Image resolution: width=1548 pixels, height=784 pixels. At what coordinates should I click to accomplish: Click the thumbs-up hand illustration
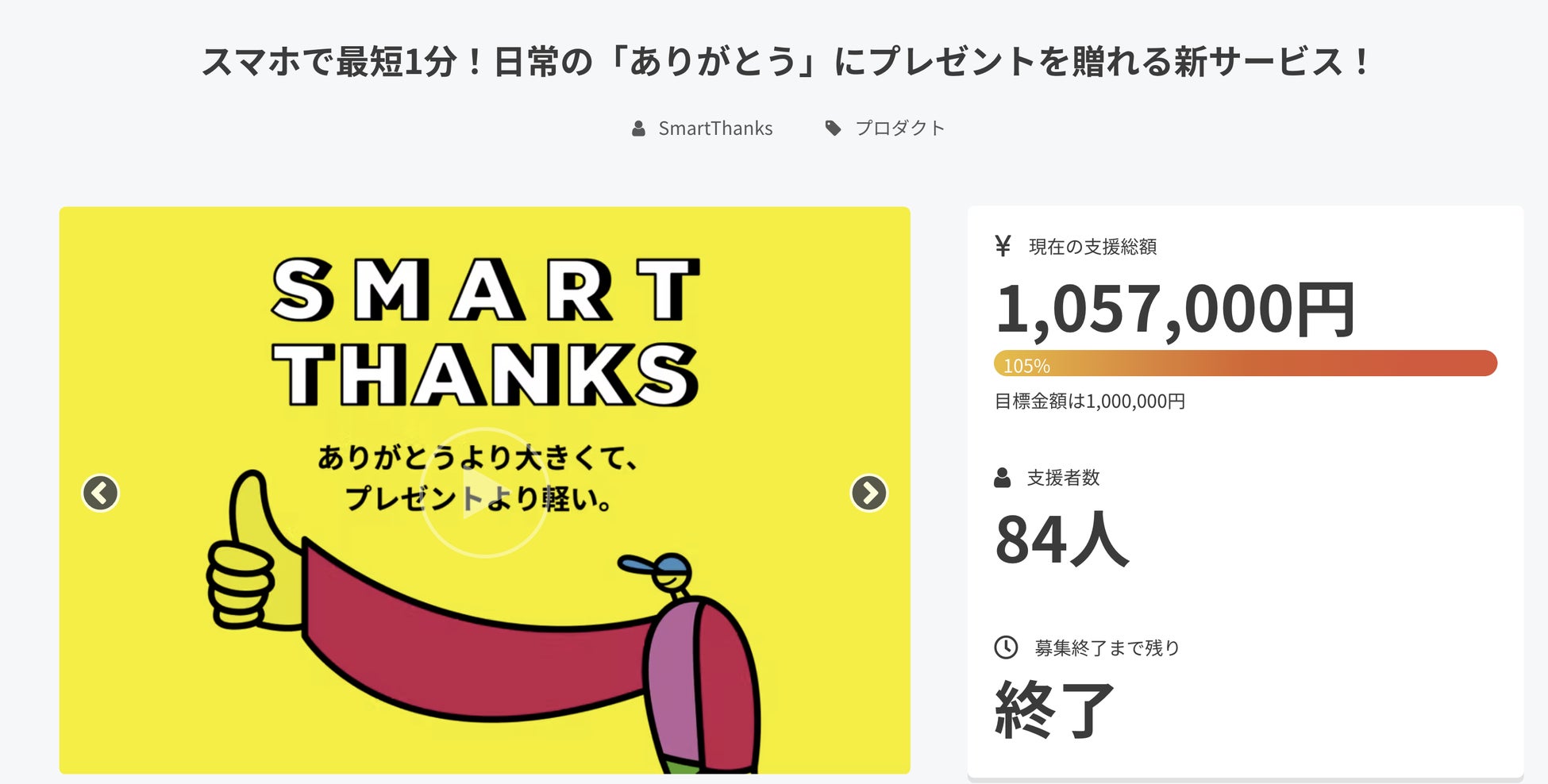[x=246, y=555]
